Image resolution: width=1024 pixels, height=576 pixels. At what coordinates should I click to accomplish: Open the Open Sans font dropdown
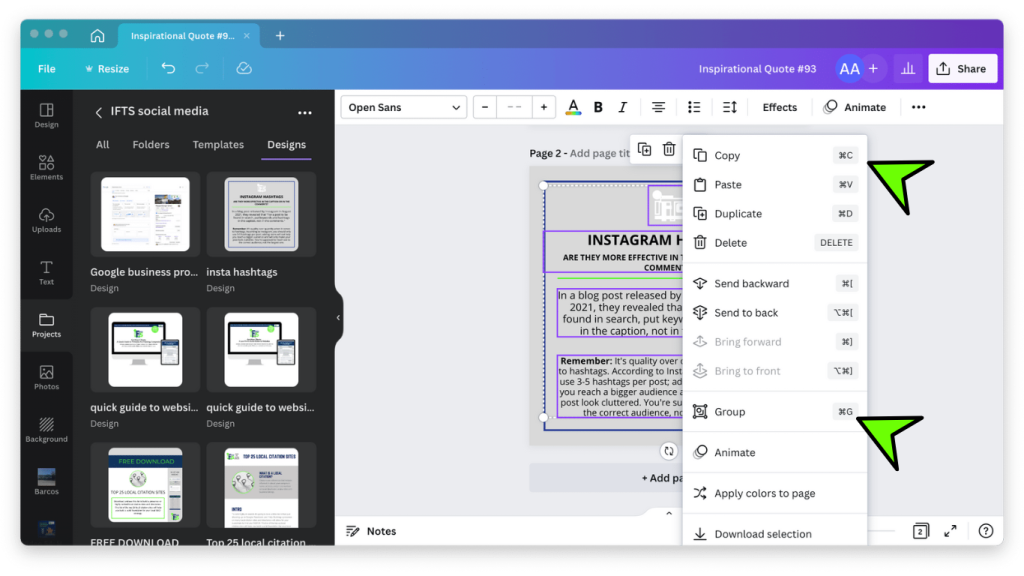tap(404, 107)
